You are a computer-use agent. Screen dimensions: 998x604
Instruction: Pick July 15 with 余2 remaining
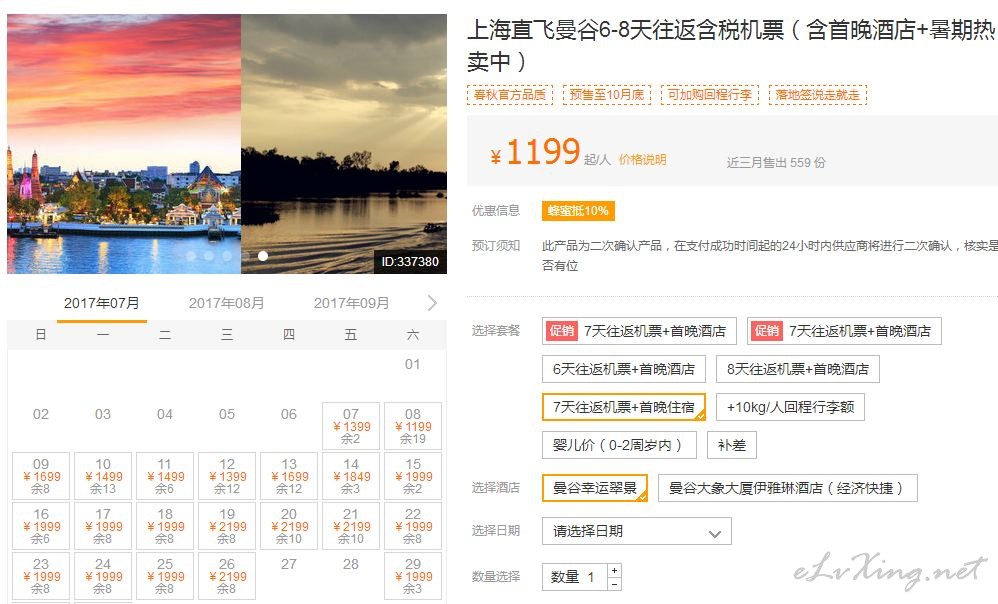413,476
